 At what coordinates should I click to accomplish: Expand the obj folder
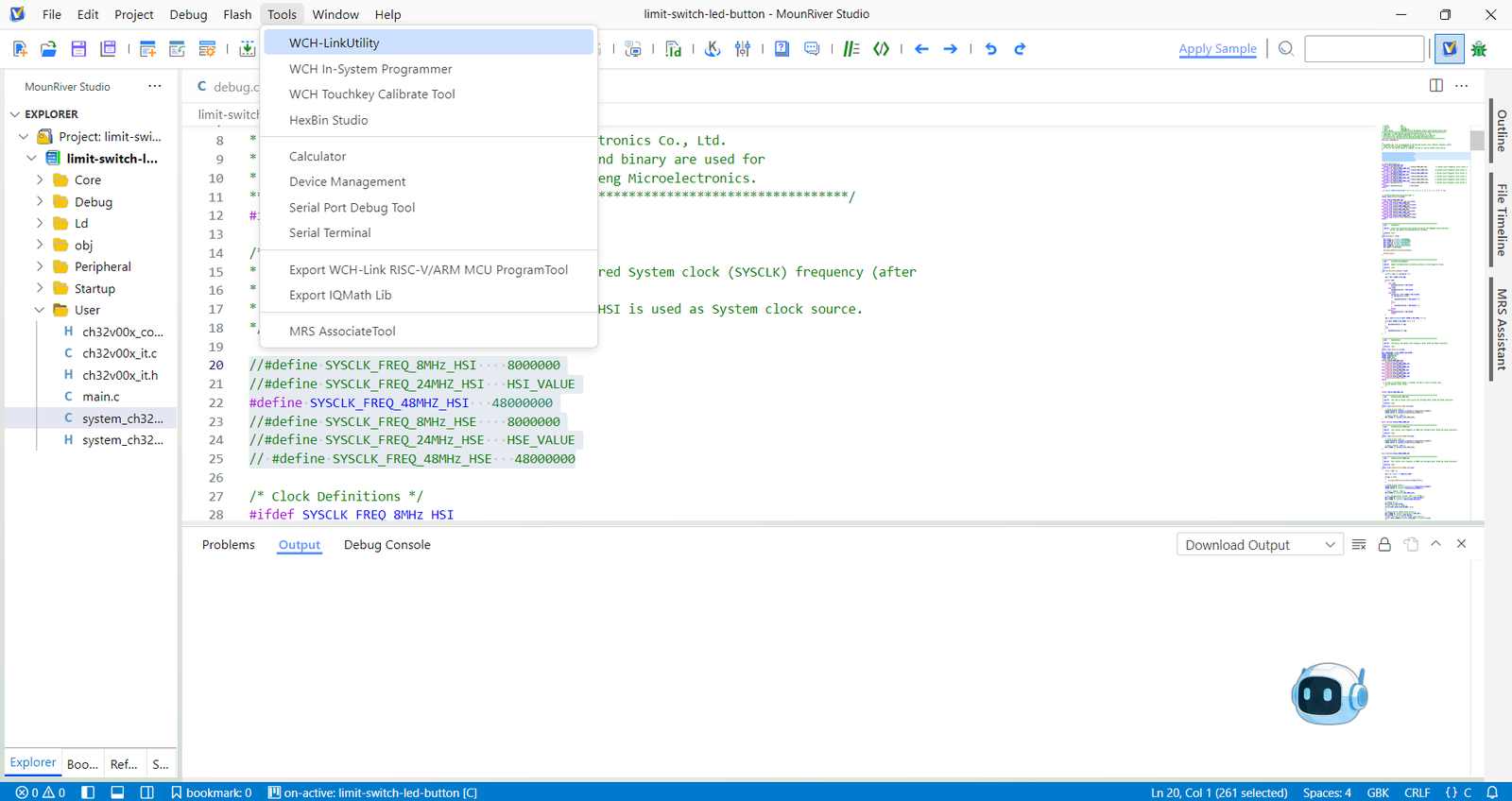pos(40,245)
